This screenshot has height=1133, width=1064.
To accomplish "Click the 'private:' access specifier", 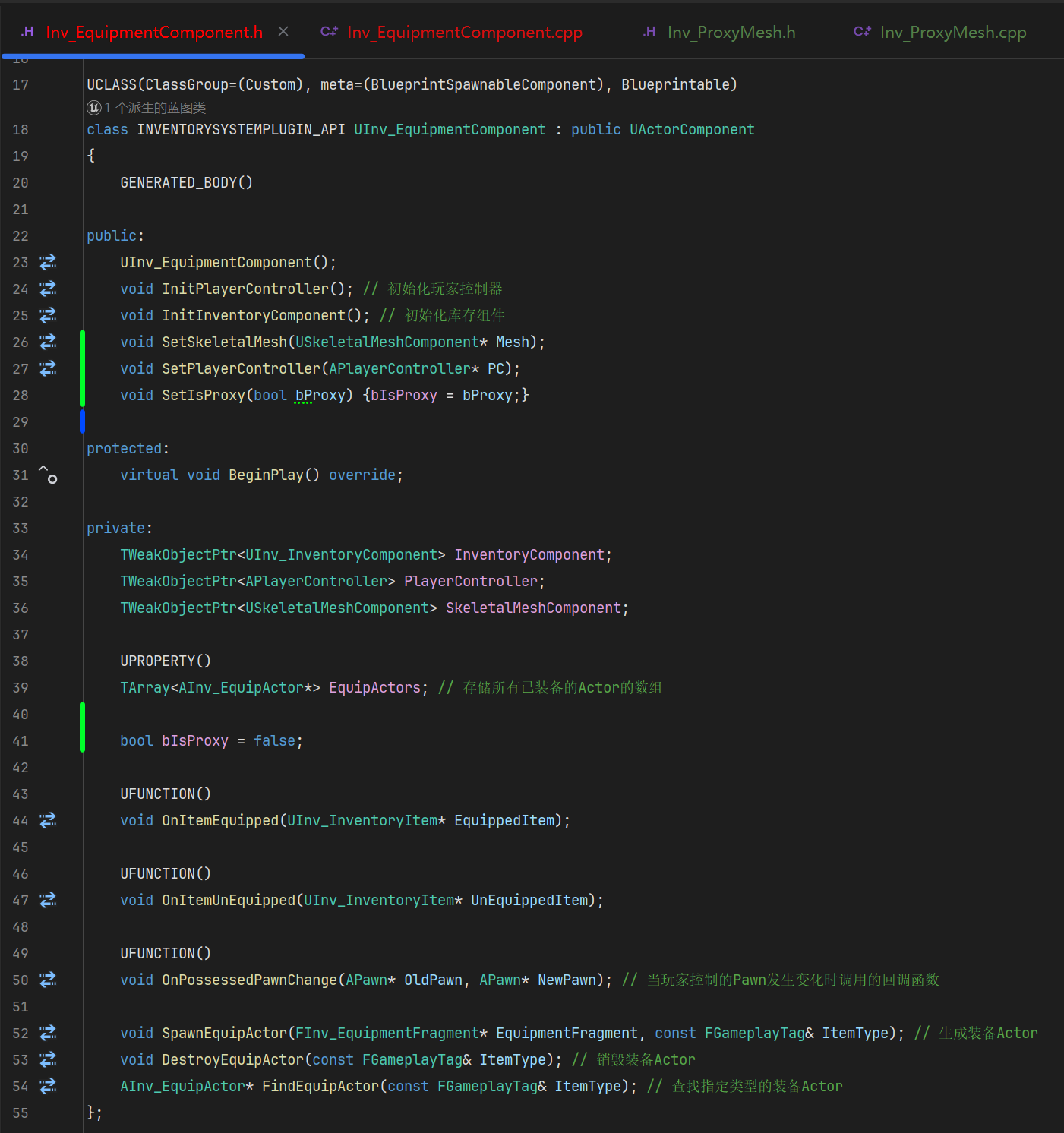I will [119, 528].
